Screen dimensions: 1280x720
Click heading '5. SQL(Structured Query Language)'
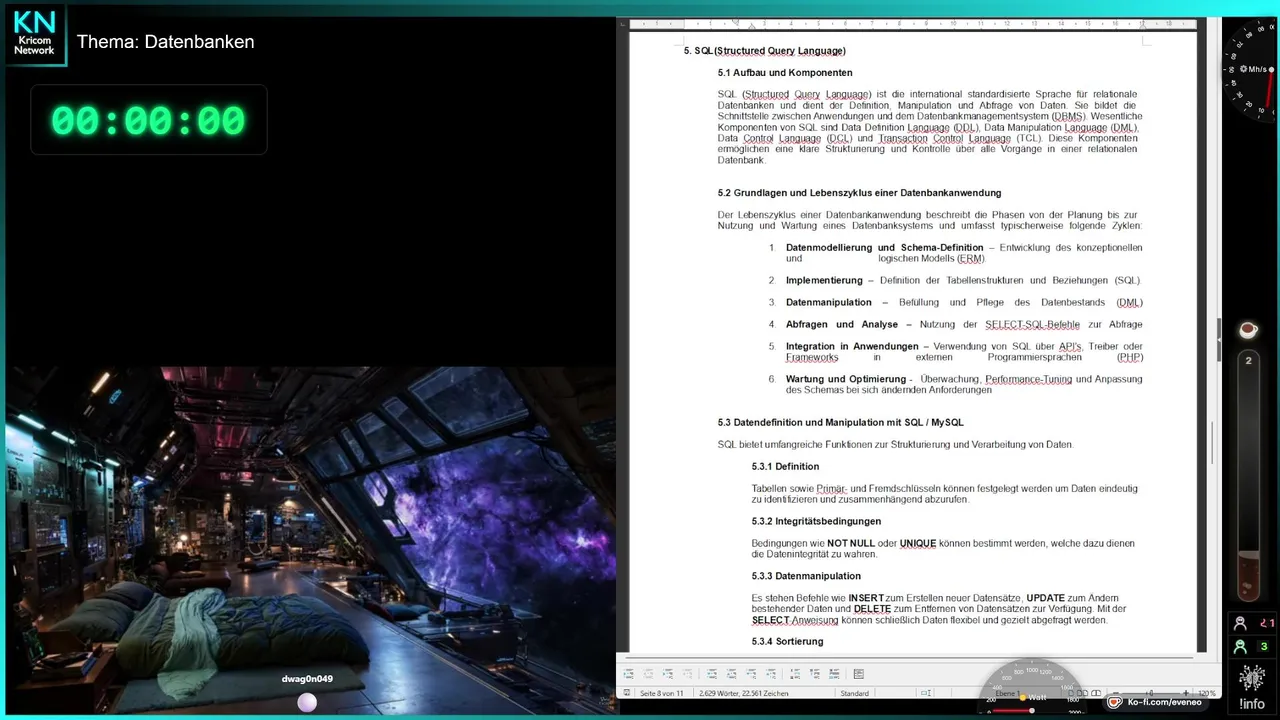click(x=765, y=51)
